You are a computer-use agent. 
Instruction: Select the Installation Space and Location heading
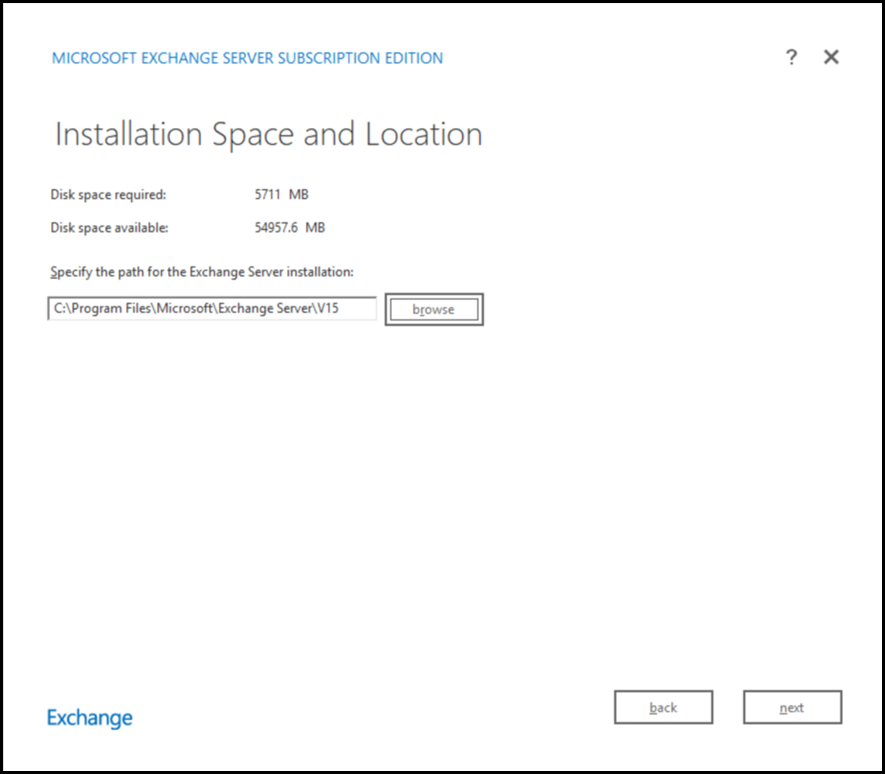[x=268, y=135]
